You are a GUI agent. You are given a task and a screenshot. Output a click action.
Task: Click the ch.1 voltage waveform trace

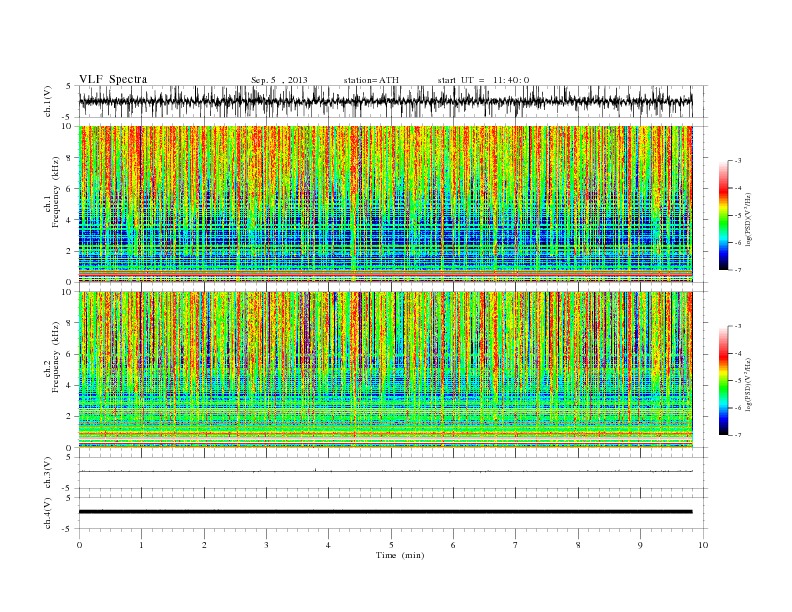[385, 101]
